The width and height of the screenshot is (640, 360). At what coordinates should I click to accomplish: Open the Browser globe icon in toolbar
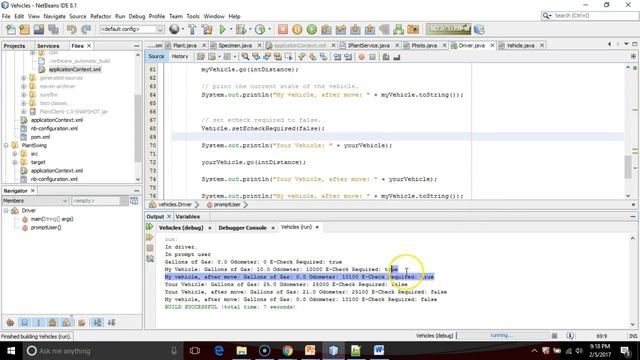click(174, 29)
